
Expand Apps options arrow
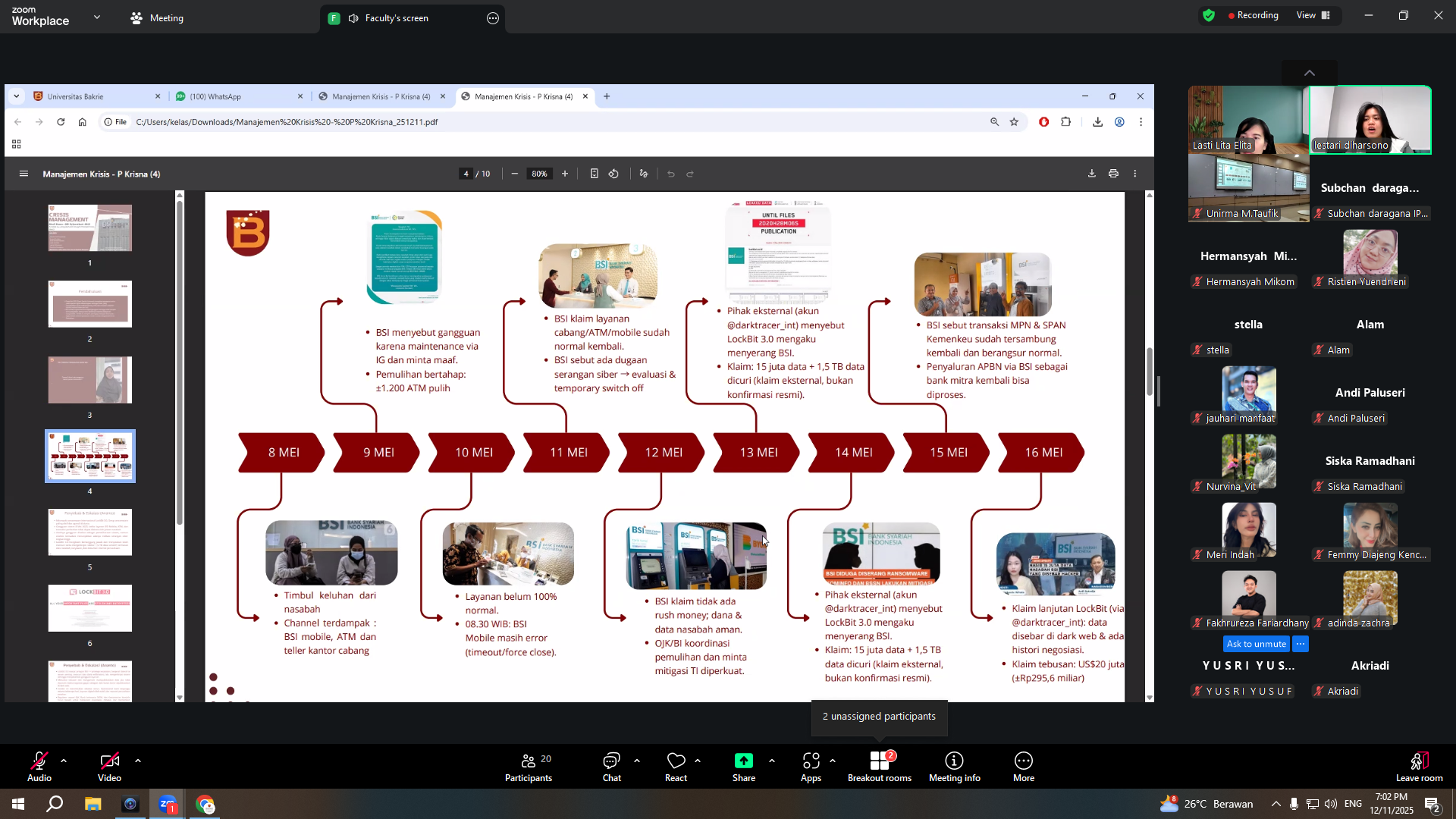point(833,761)
